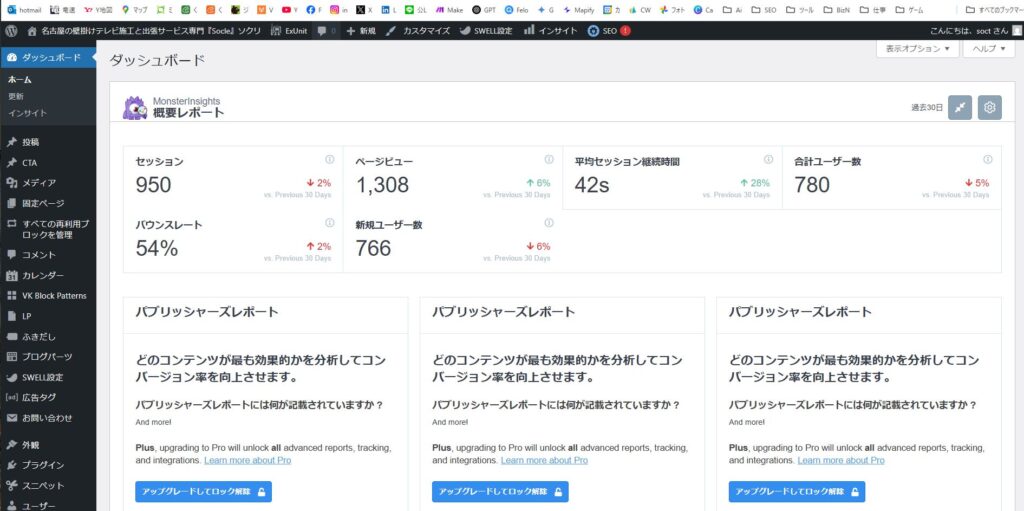
Task: Open comments bubble in admin bar
Action: pos(325,31)
